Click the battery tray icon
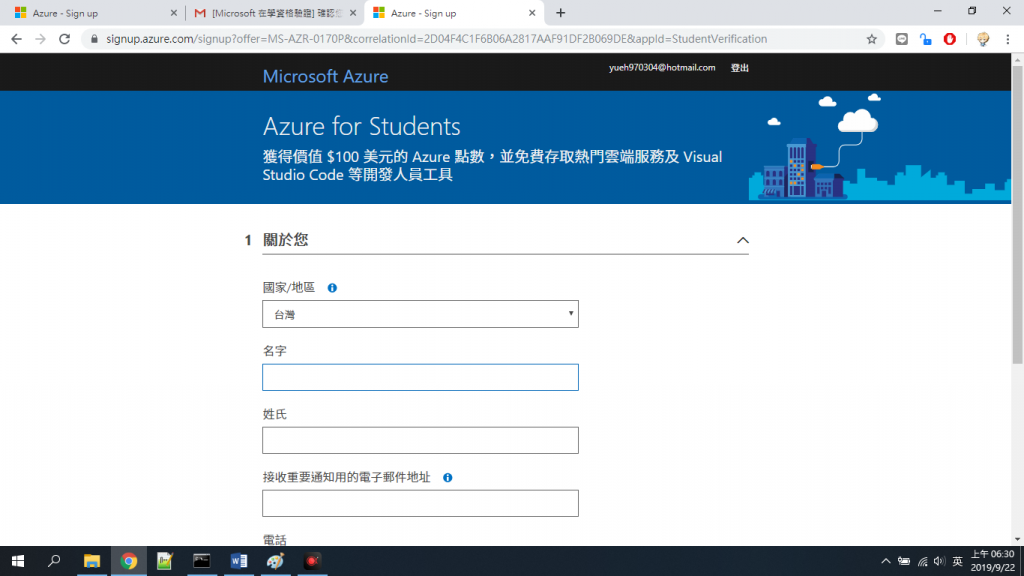The height and width of the screenshot is (576, 1024). (904, 561)
